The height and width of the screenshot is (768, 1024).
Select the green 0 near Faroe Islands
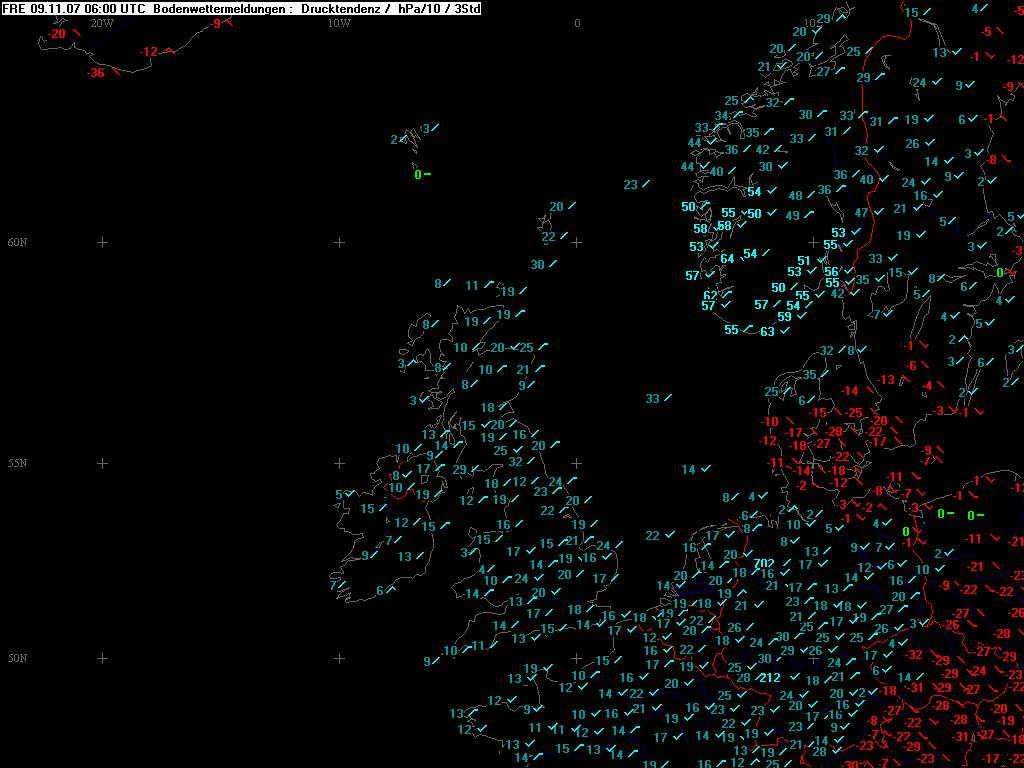click(x=418, y=175)
